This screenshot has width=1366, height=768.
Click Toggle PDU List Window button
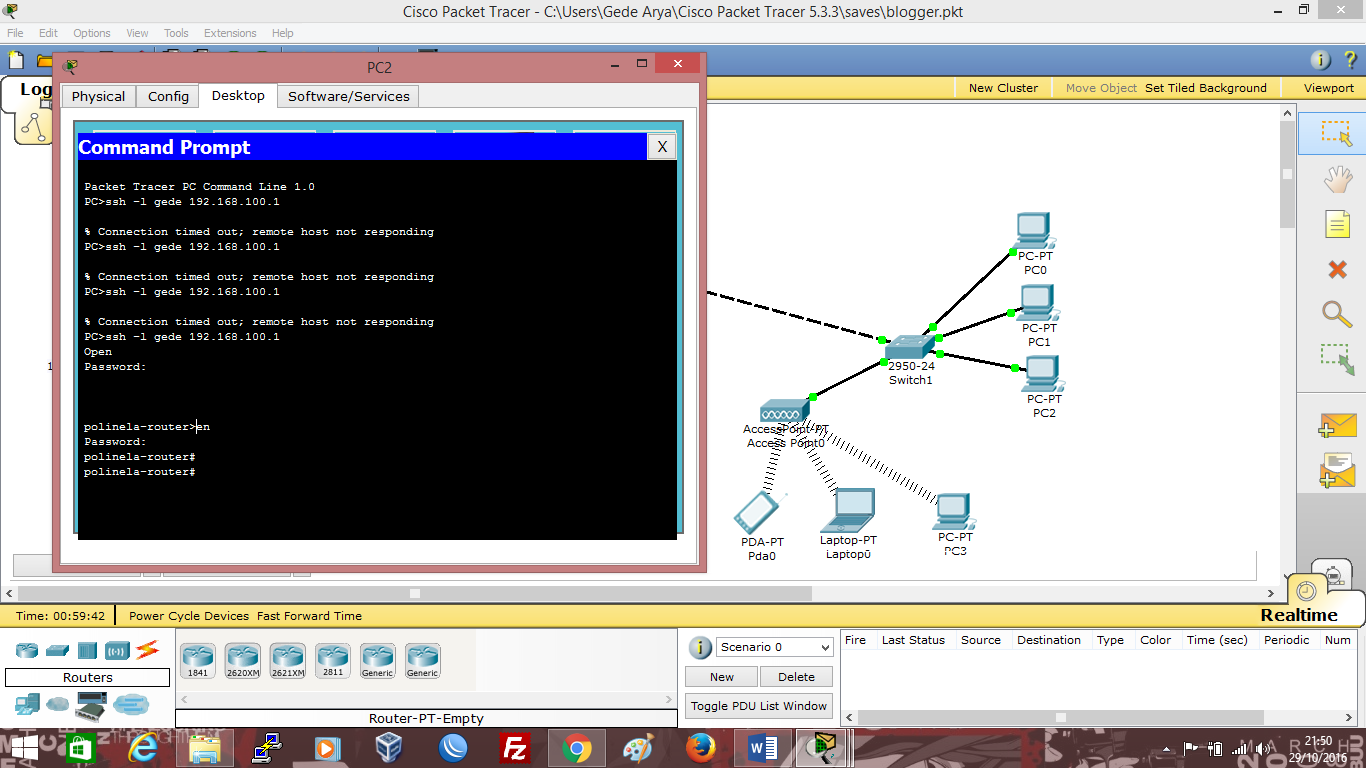point(759,706)
